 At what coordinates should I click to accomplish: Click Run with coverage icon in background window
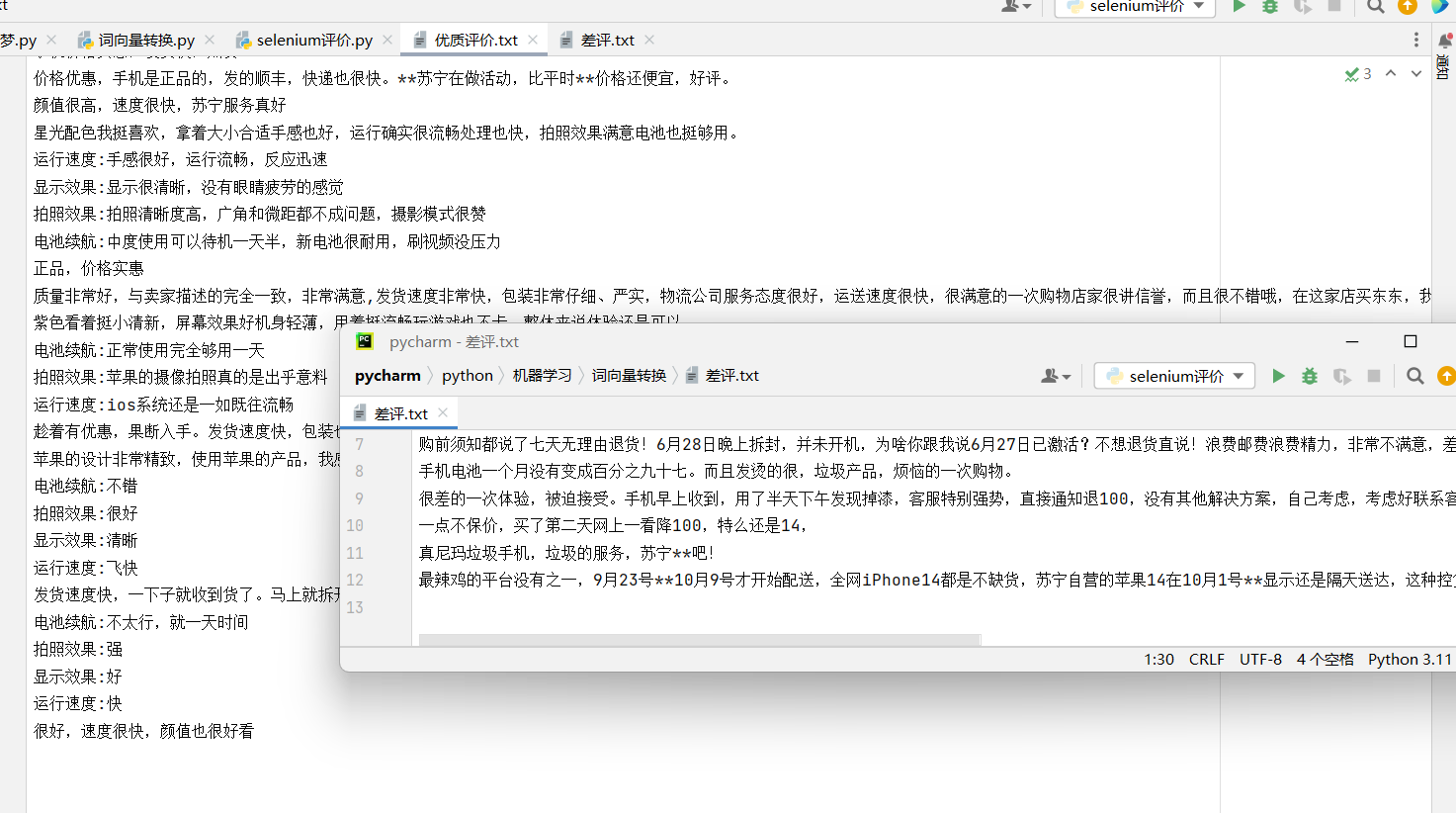tap(1303, 6)
